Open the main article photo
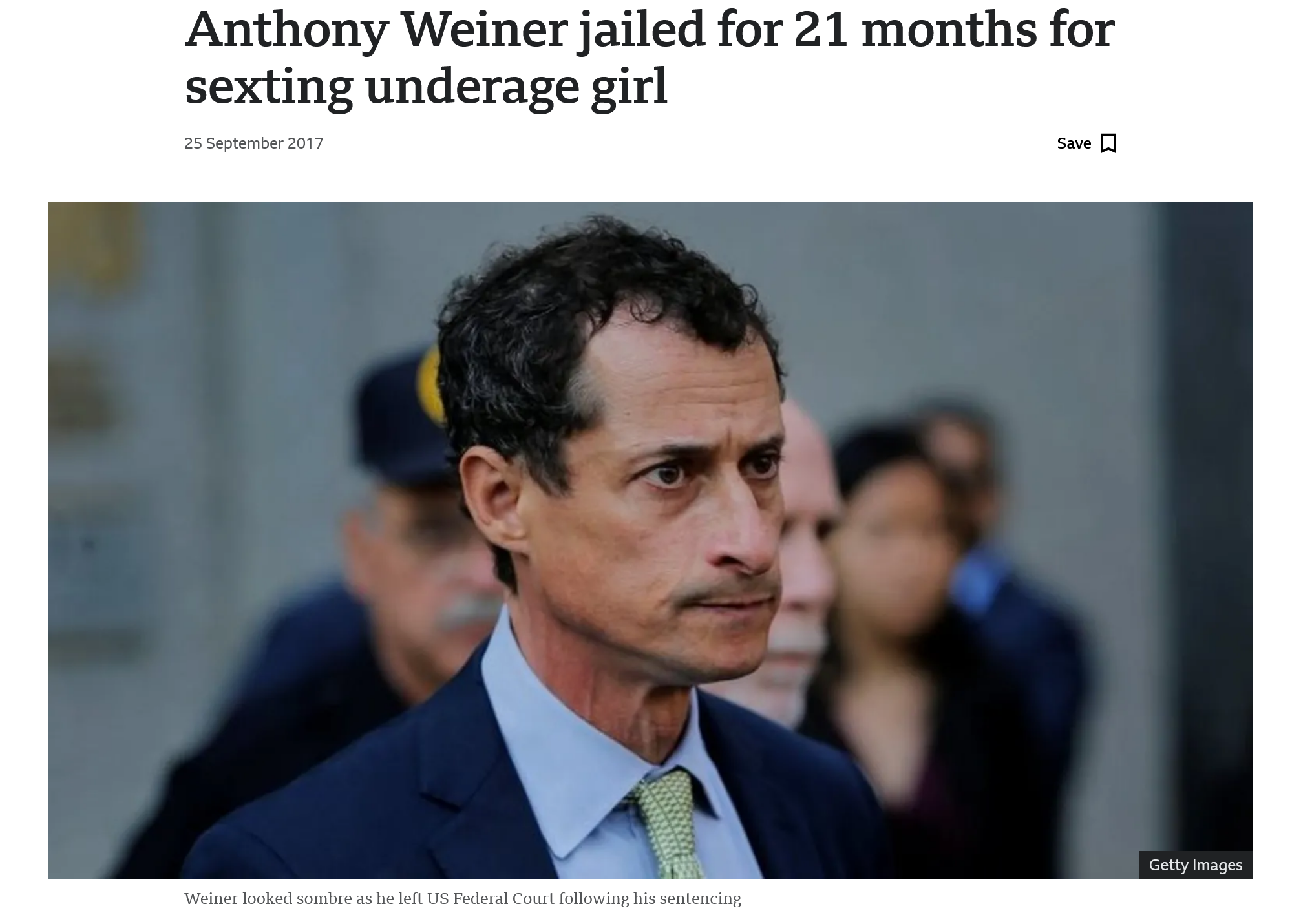Image resolution: width=1312 pixels, height=924 pixels. pos(650,540)
